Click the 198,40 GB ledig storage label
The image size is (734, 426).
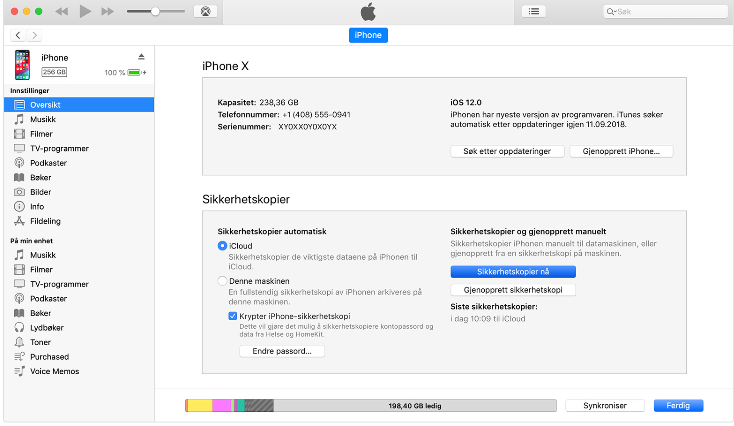click(x=415, y=406)
